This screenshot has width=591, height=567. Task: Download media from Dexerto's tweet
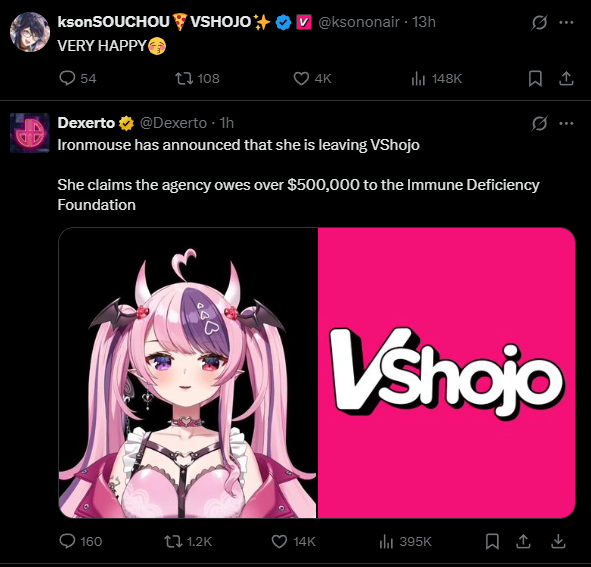558,541
